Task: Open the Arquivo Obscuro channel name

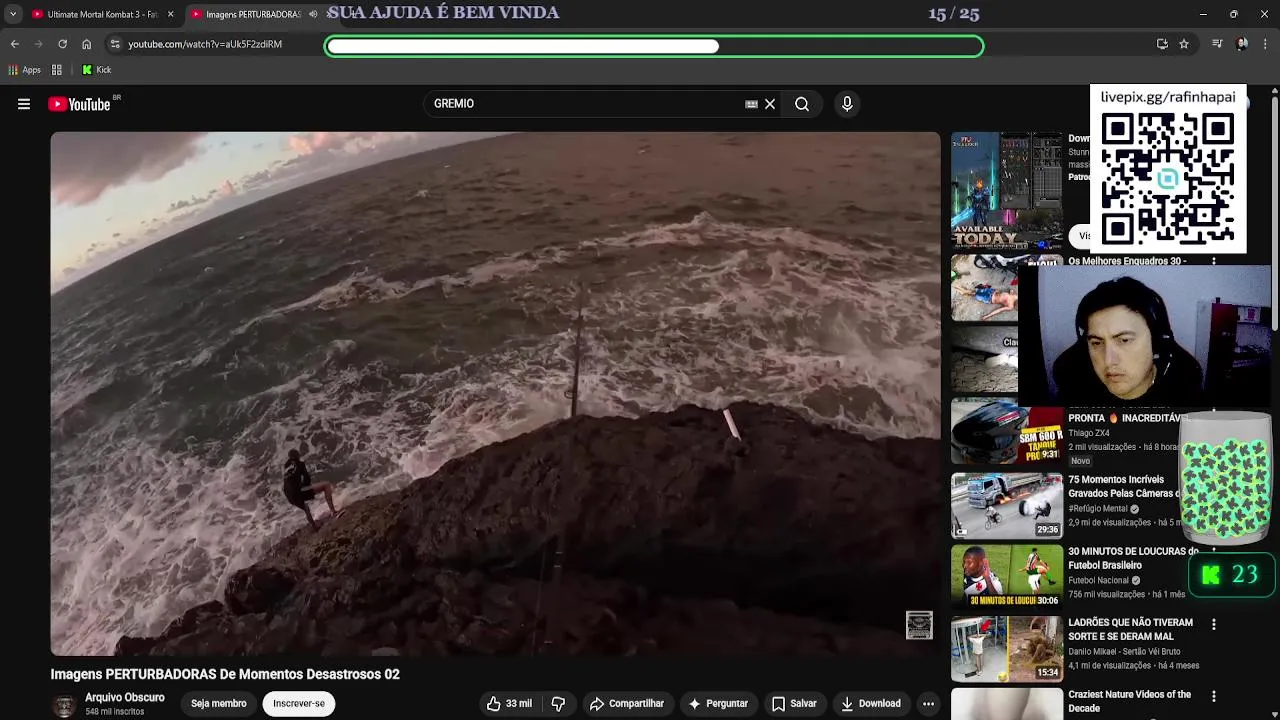Action: click(x=125, y=698)
